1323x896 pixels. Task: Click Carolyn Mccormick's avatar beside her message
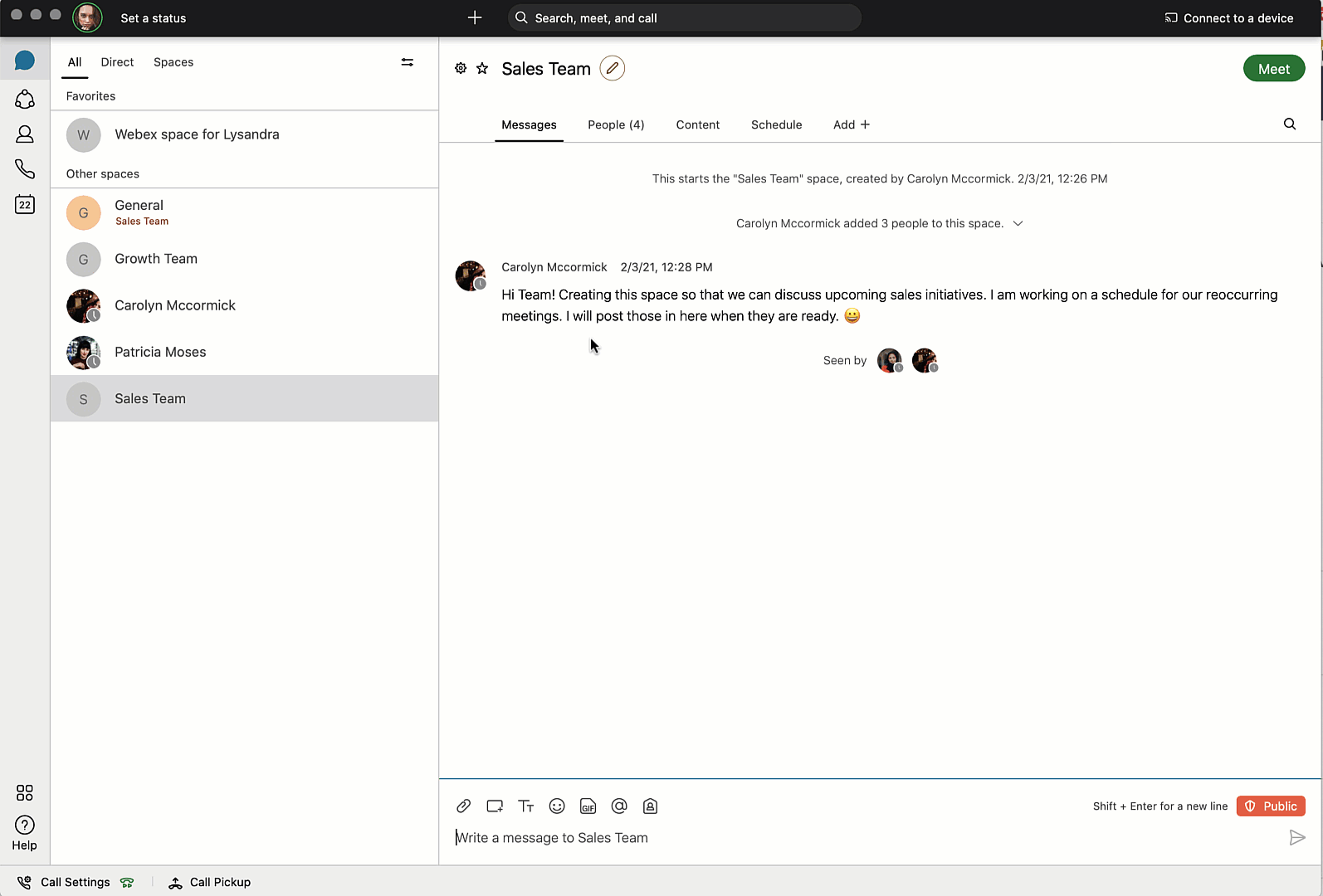coord(471,276)
